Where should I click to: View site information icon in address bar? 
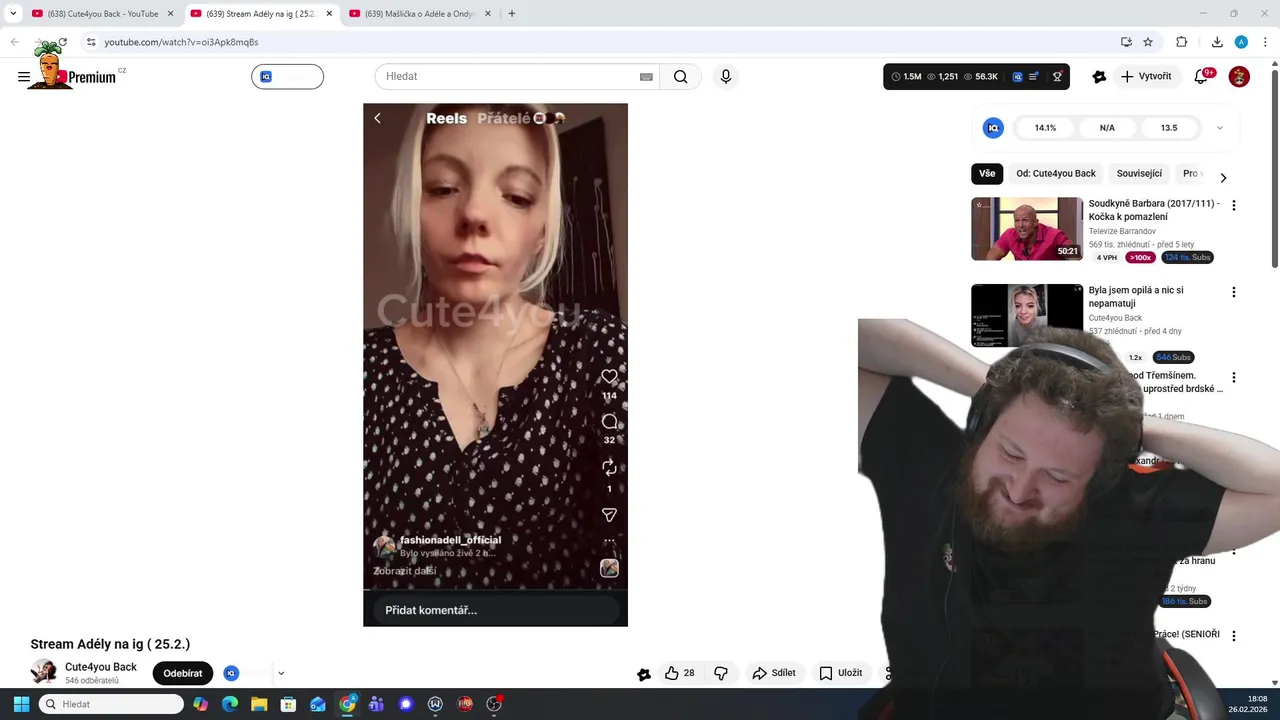click(x=91, y=42)
